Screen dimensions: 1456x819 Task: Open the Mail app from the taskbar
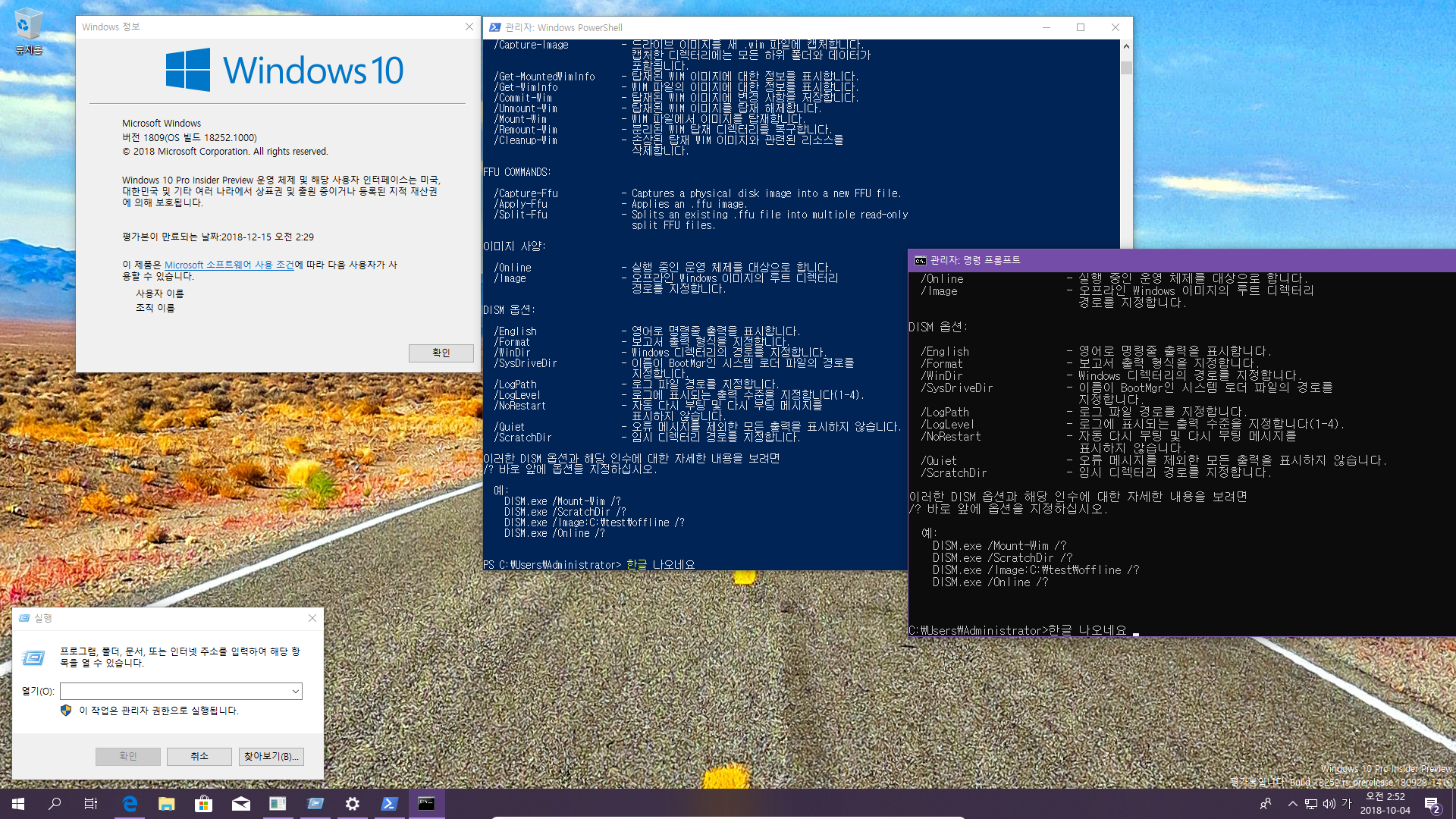click(x=241, y=804)
